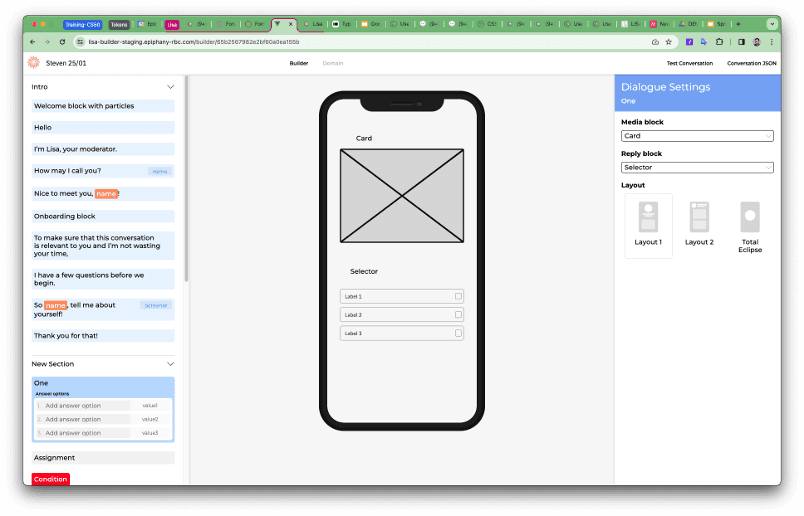Image resolution: width=804 pixels, height=516 pixels.
Task: Switch to the Builder tab
Action: tap(299, 63)
